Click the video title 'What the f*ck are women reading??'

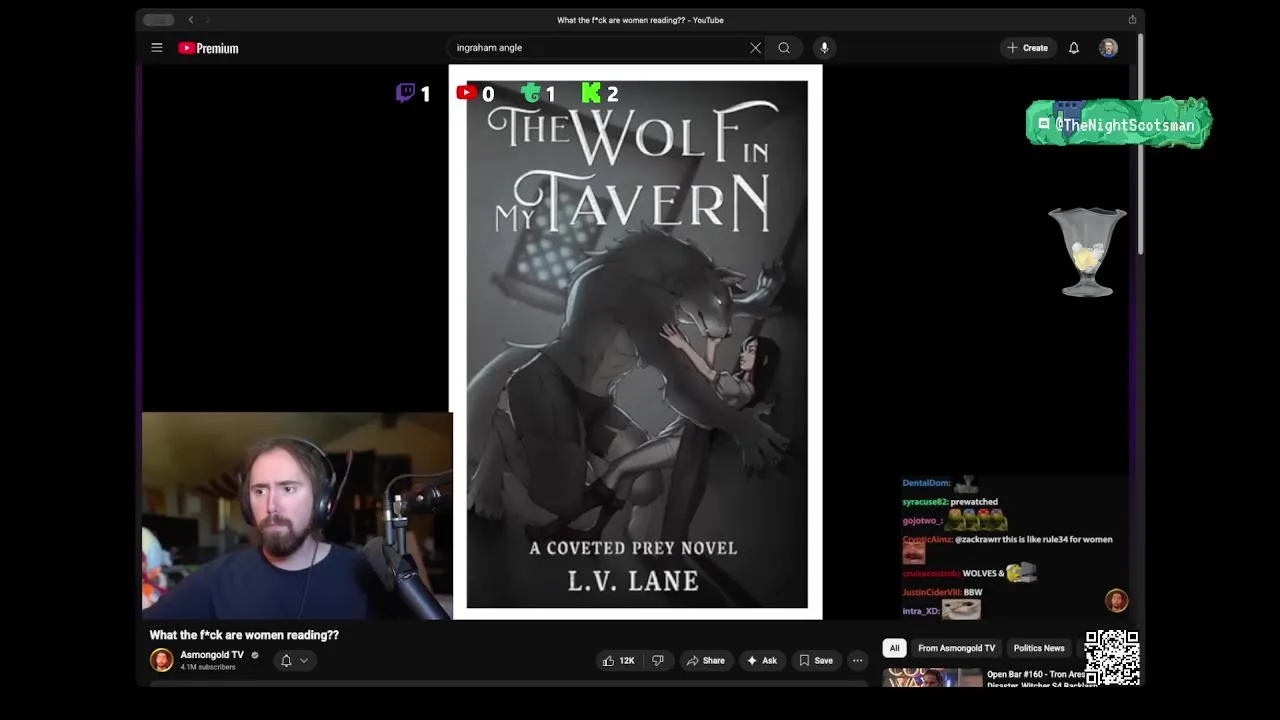(x=244, y=635)
